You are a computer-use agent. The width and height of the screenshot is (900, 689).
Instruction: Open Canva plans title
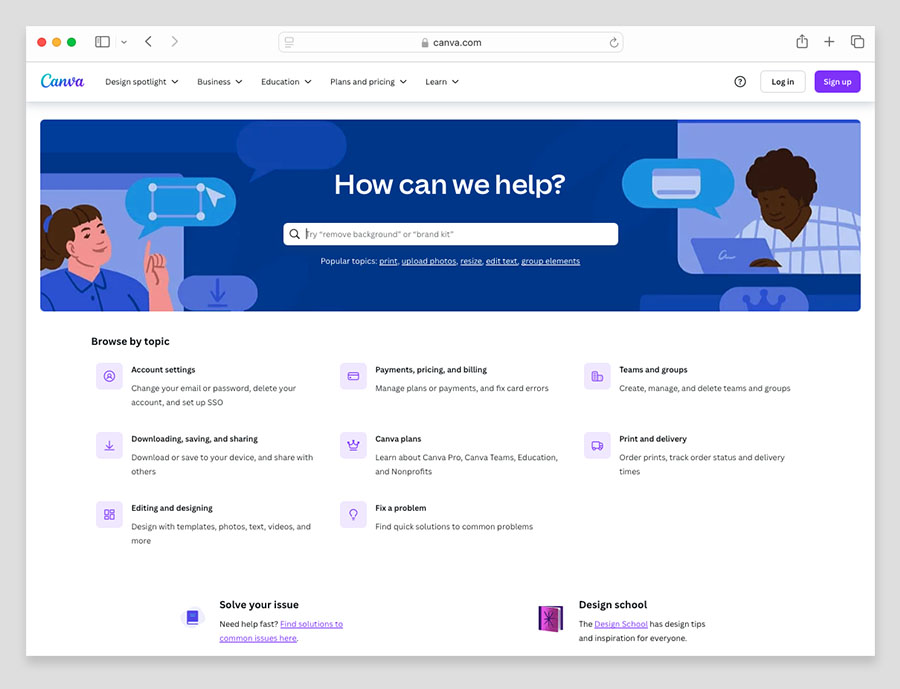398,439
